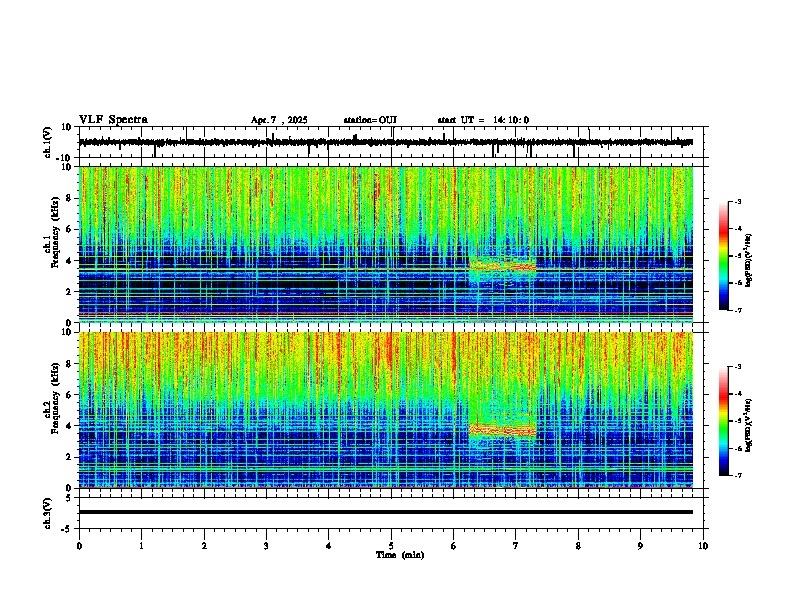Click the "-3" tick on ch.1 colorbar
792x612 pixels.
point(737,202)
